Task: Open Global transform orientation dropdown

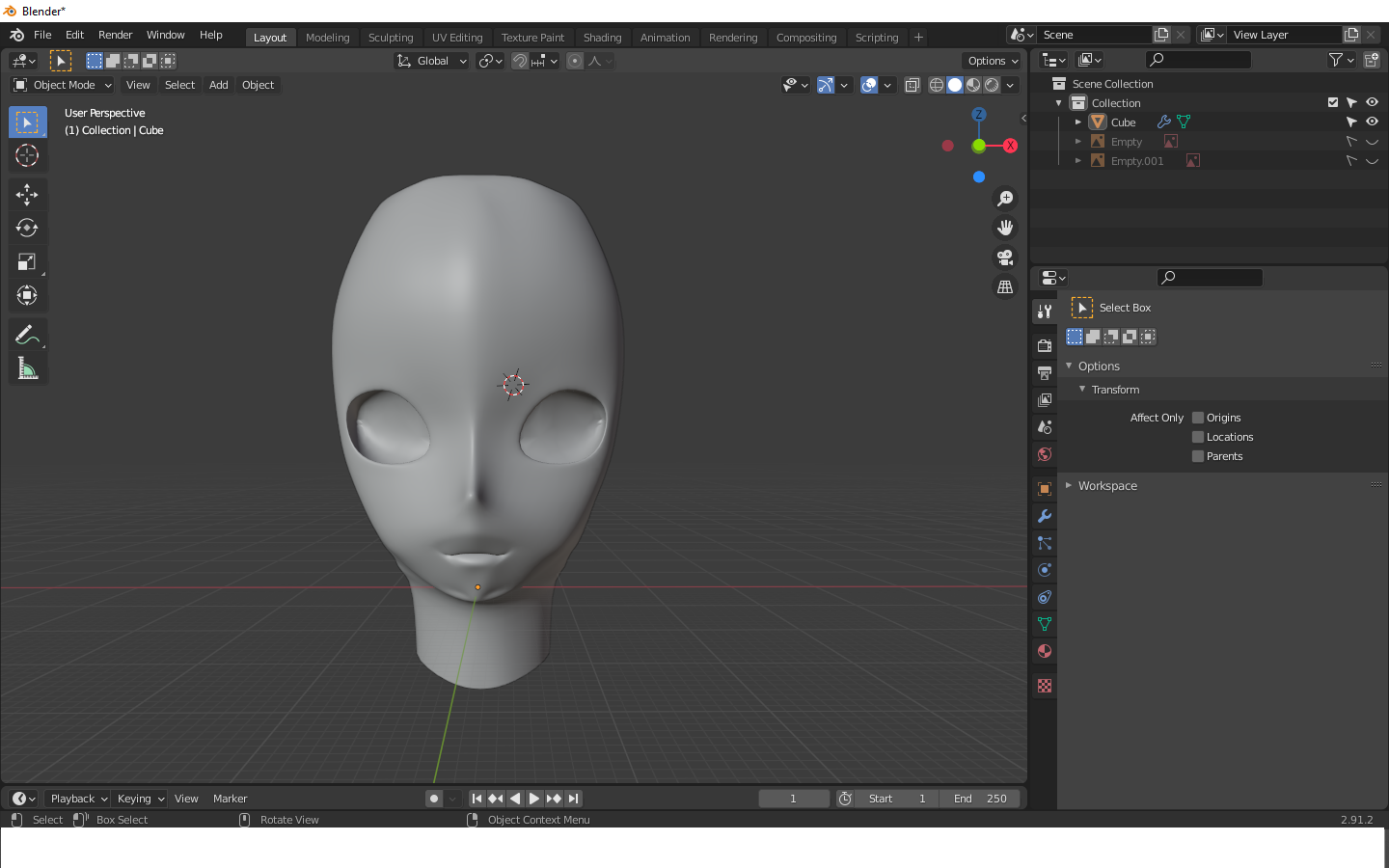Action: click(432, 61)
